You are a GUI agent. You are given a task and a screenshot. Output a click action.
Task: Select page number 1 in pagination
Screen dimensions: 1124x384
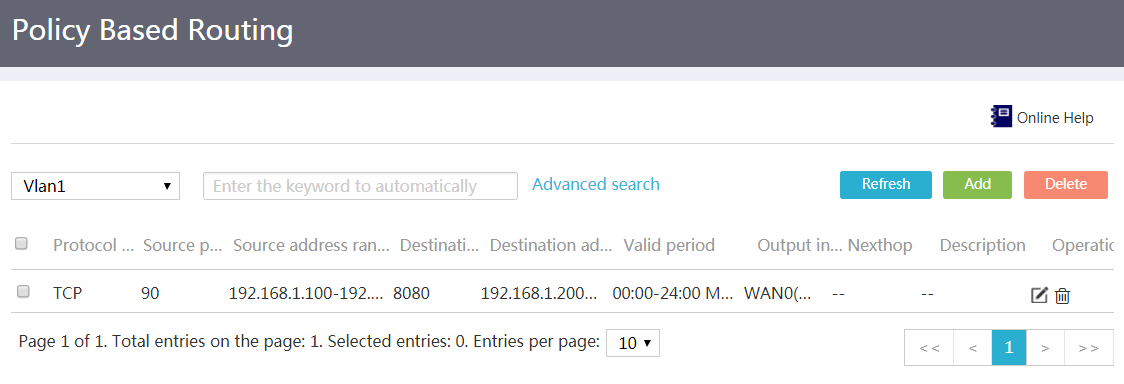coord(1009,347)
